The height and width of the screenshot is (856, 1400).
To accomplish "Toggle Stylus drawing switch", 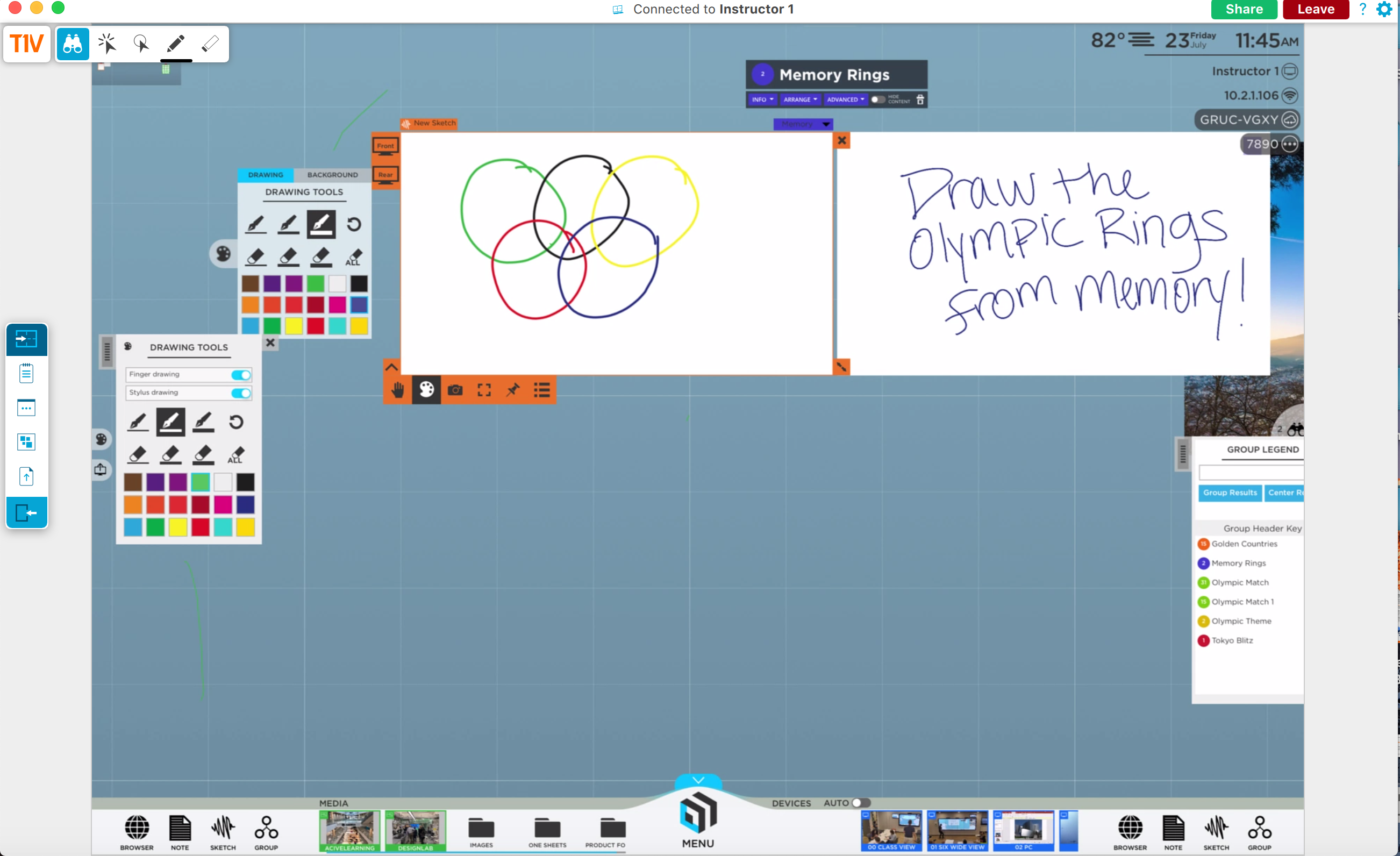I will coord(241,393).
